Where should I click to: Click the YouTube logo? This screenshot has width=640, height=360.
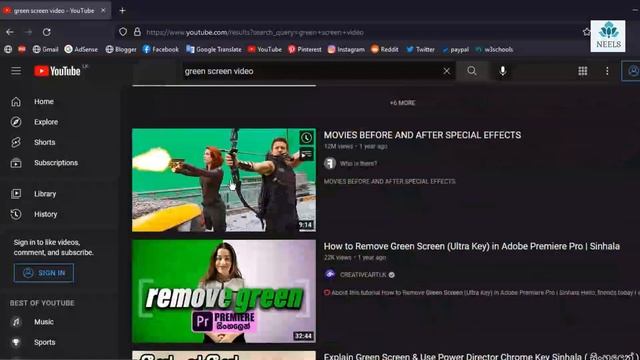pyautogui.click(x=58, y=71)
